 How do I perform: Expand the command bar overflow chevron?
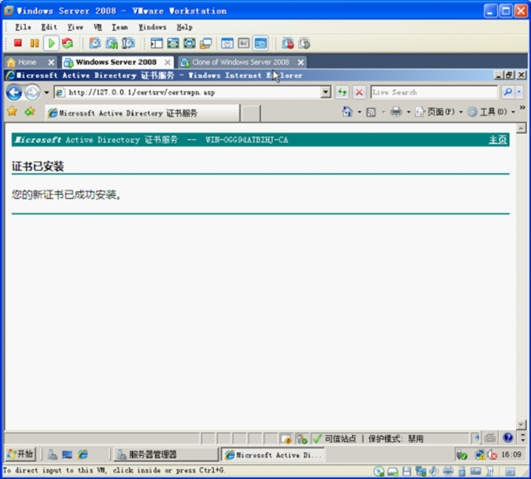click(x=522, y=108)
